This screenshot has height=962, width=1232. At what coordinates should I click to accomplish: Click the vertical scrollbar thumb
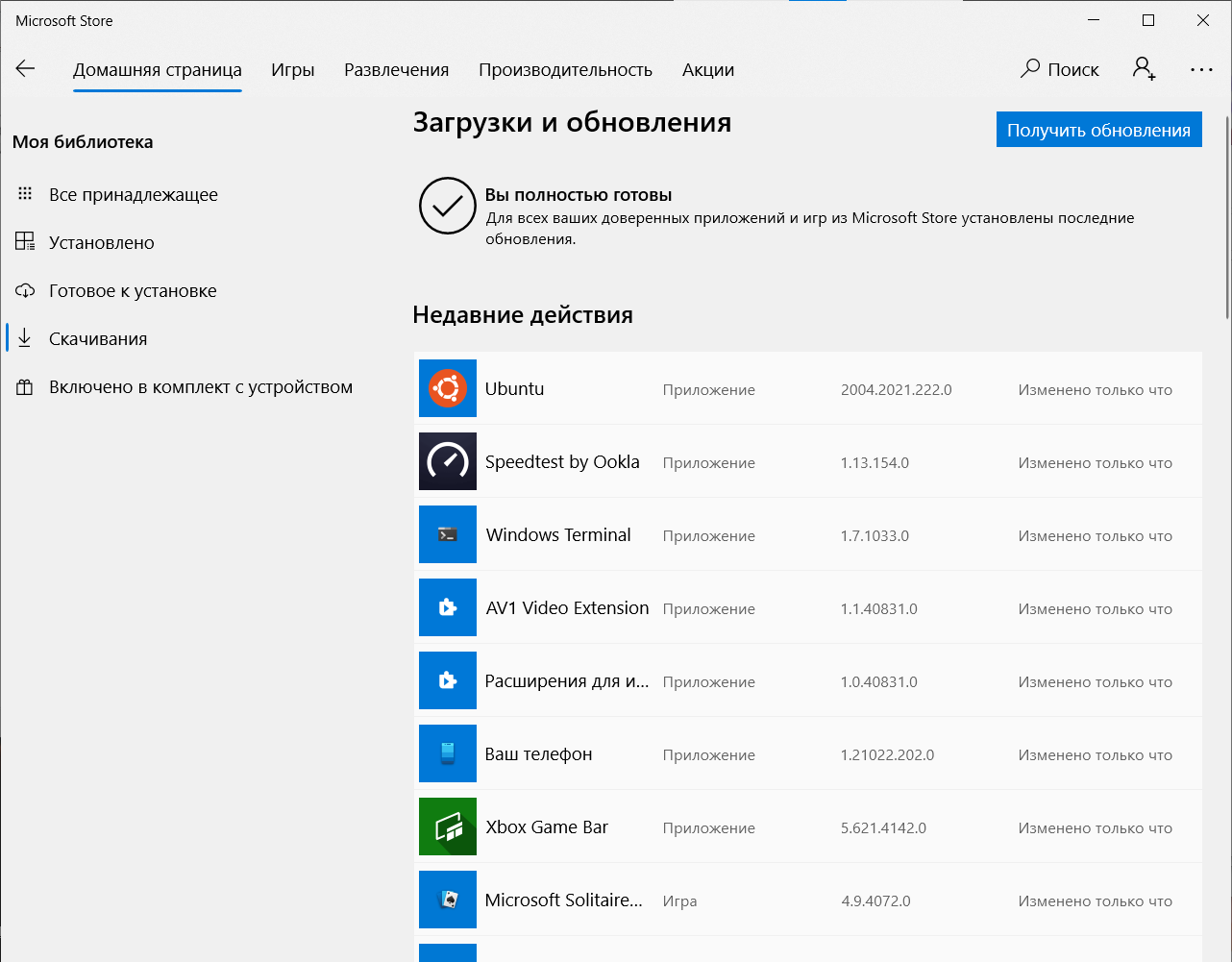coord(1227,217)
